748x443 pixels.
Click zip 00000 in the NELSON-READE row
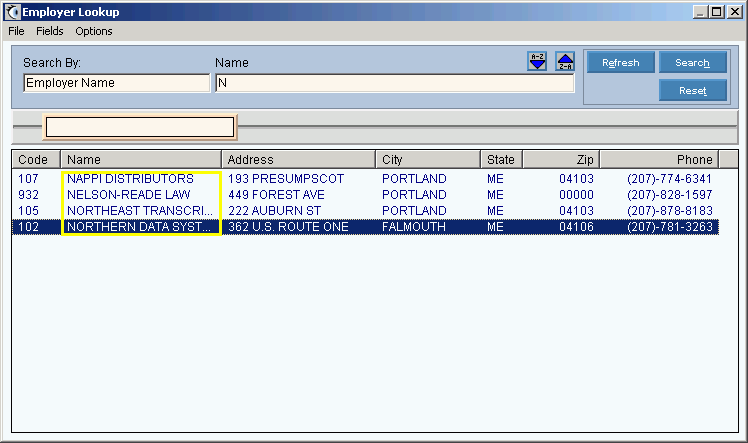(x=576, y=195)
